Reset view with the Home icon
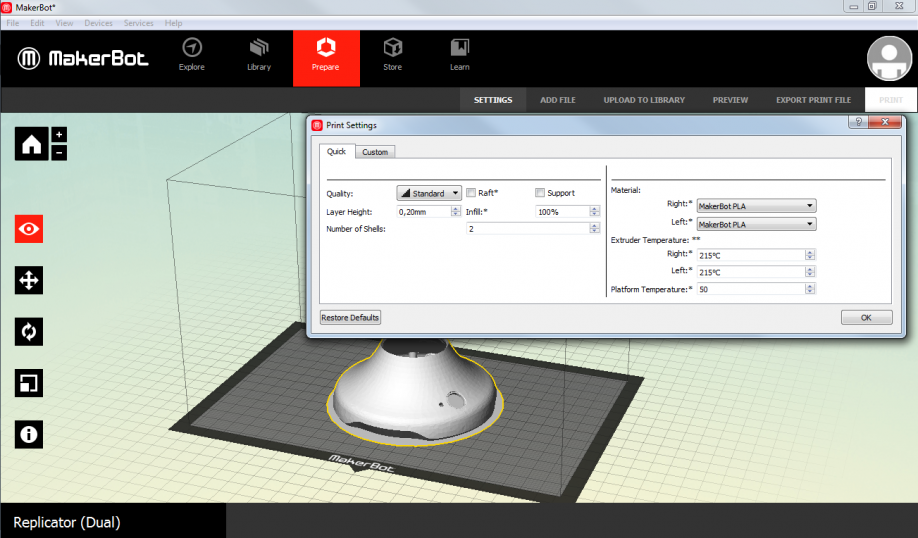This screenshot has width=918, height=538. point(32,144)
